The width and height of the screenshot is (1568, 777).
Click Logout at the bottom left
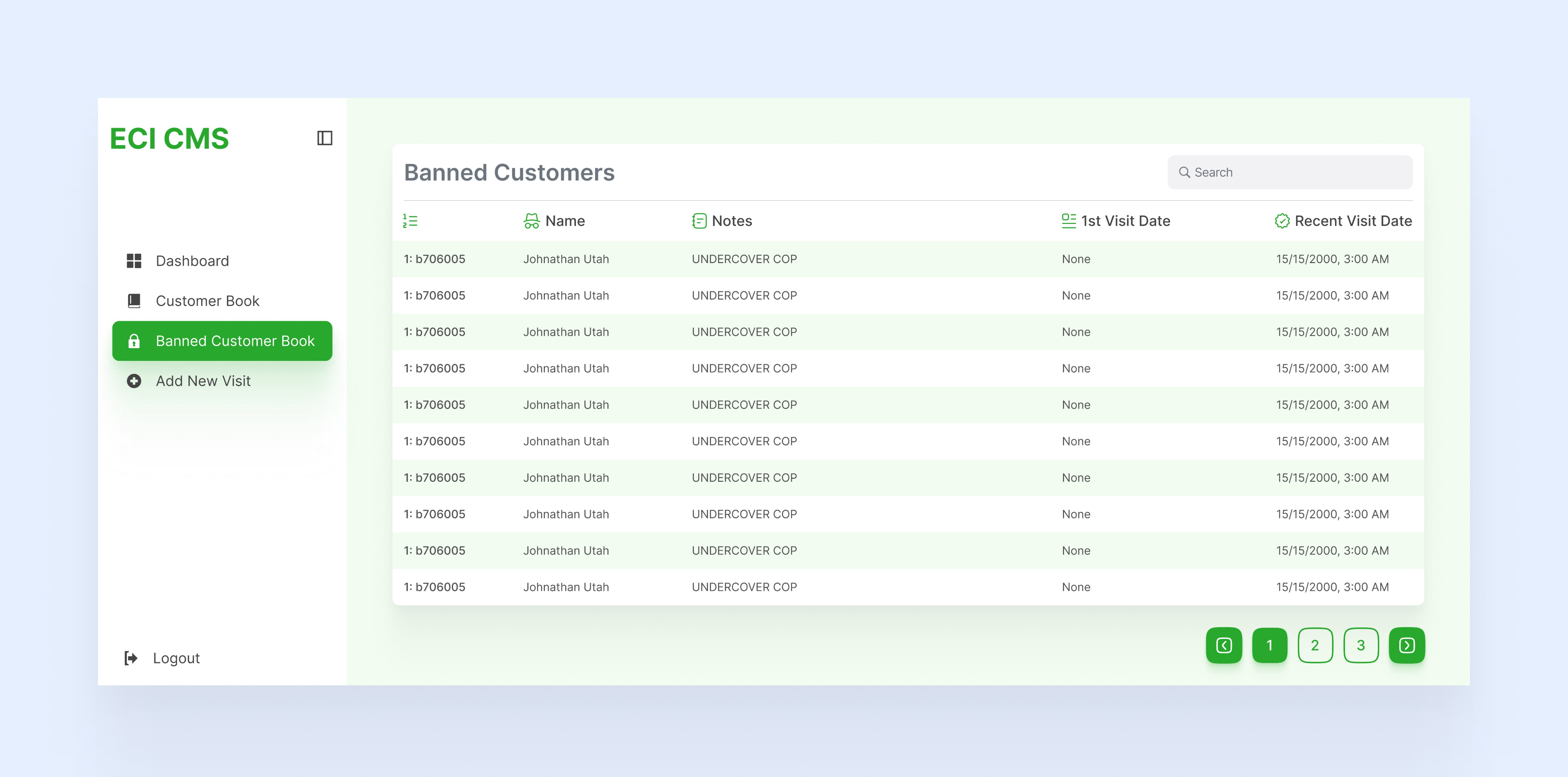176,658
